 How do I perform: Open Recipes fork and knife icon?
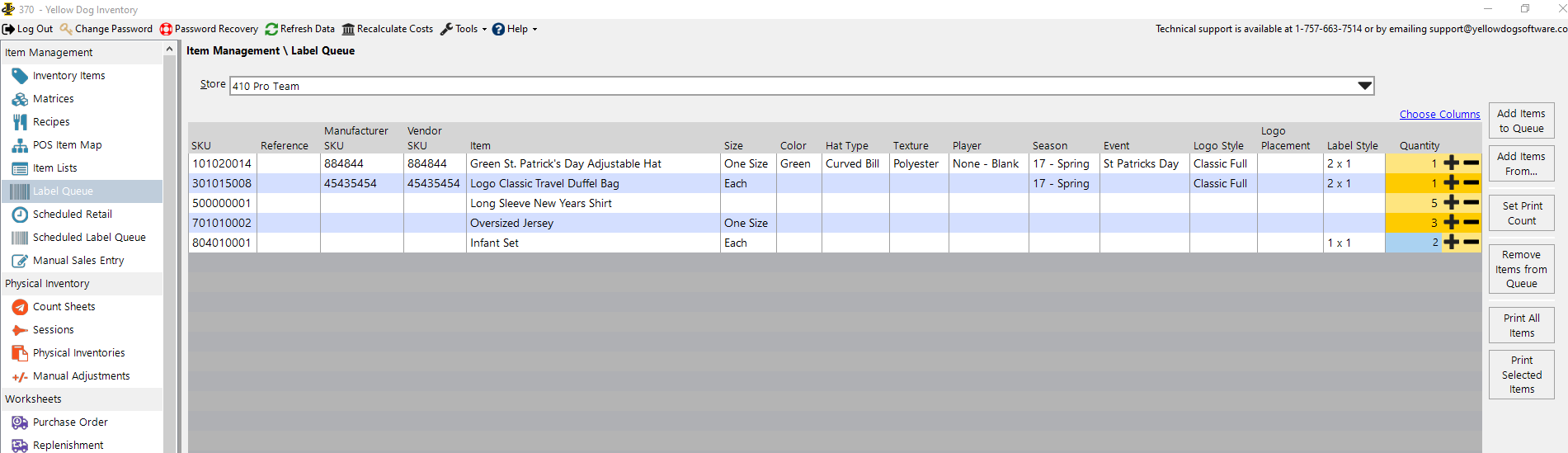20,122
